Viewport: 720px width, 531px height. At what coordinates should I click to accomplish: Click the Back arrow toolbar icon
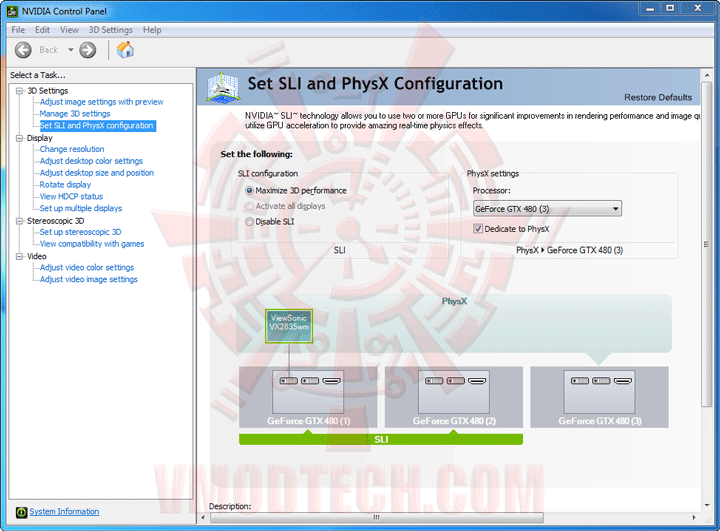tap(23, 50)
